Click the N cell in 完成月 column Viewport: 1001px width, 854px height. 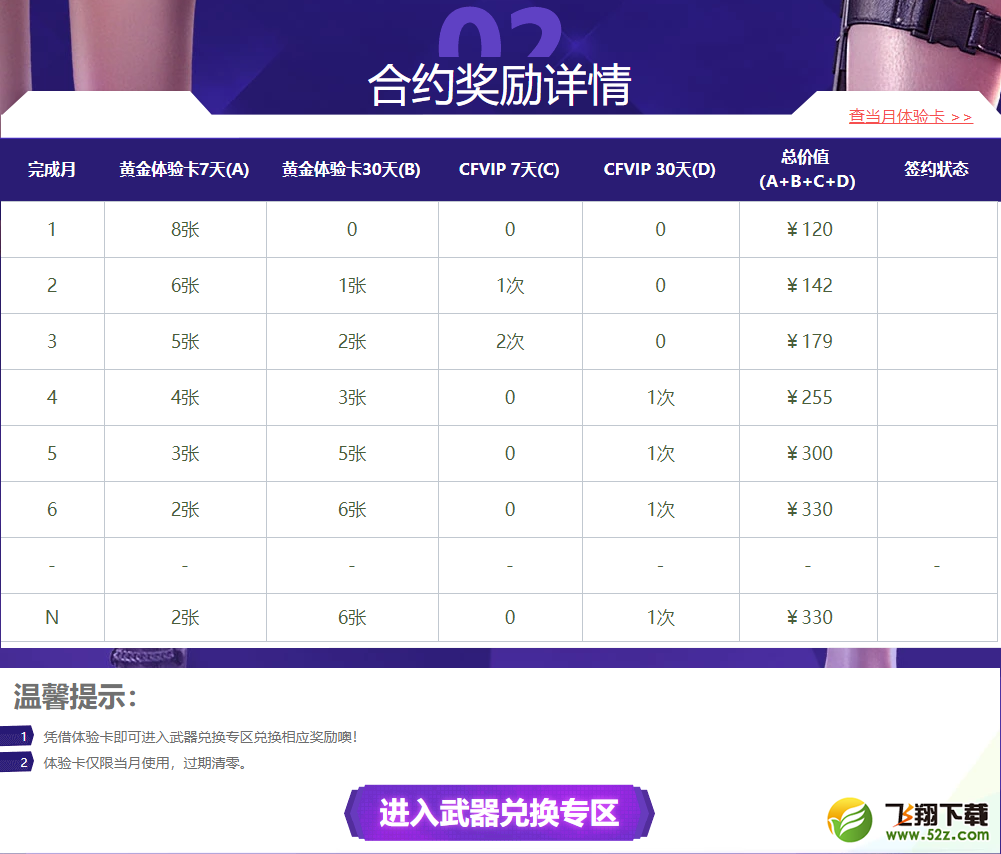(52, 617)
